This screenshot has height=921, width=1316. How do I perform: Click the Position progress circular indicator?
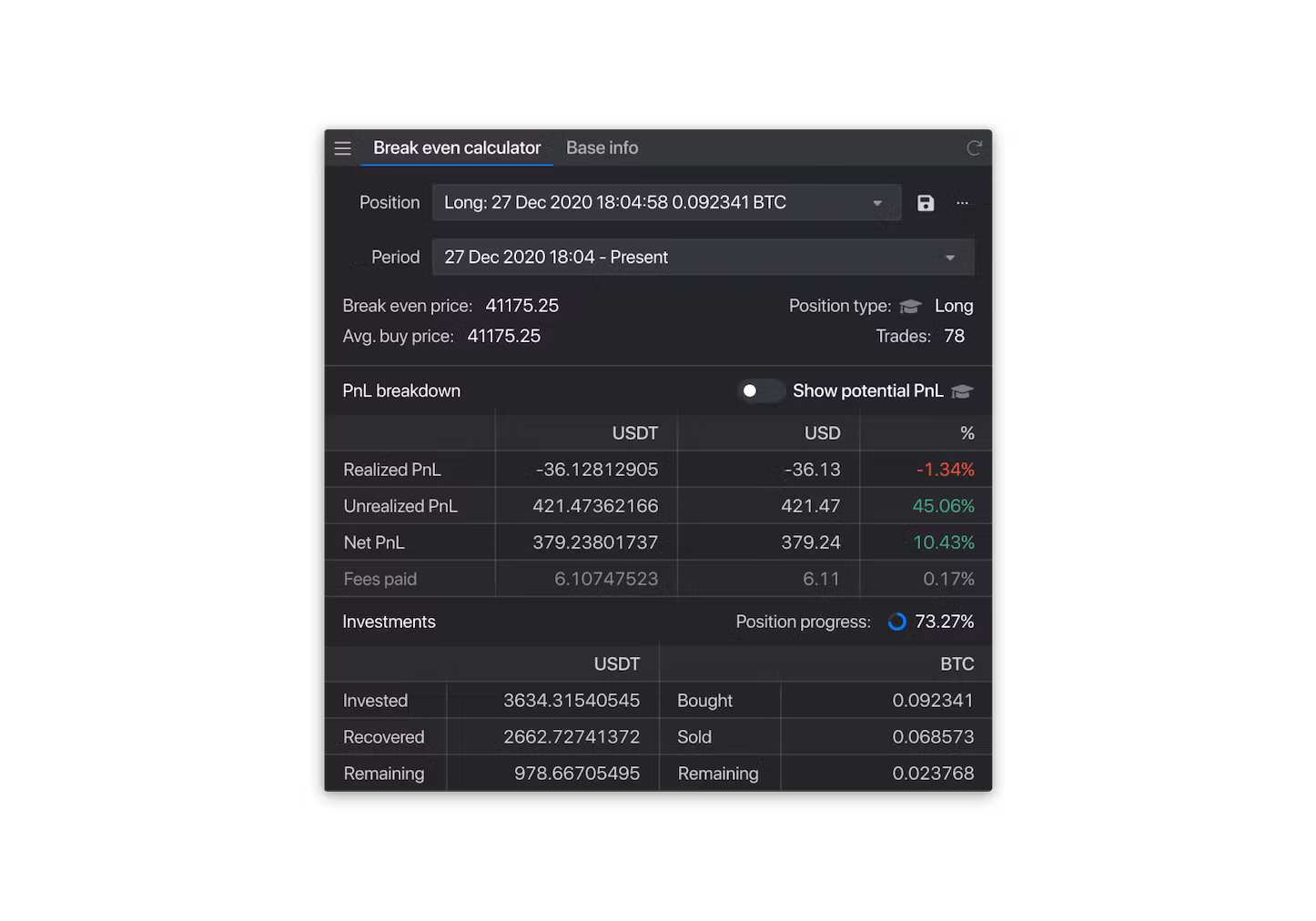(896, 622)
